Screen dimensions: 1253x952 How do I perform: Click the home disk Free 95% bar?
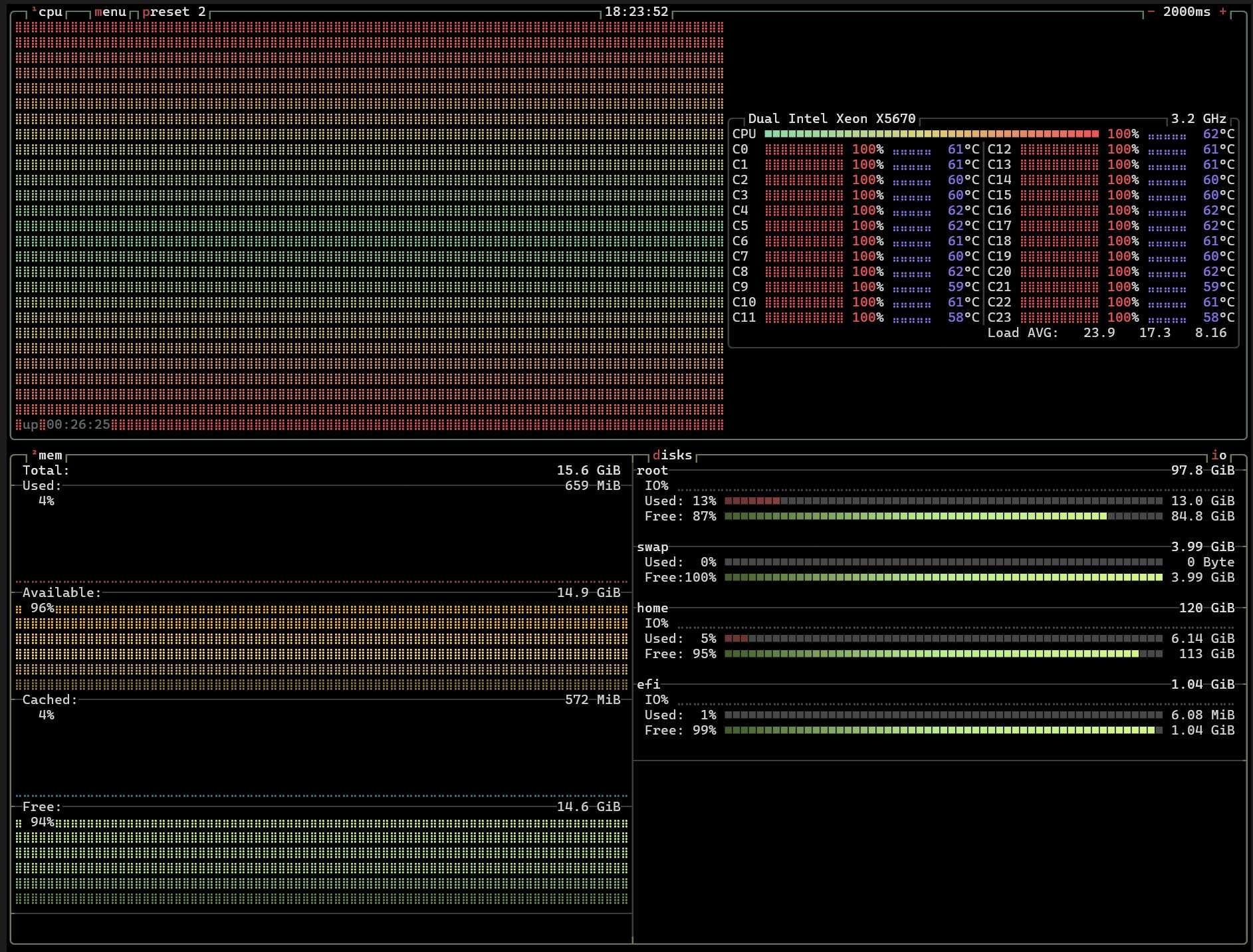pos(943,654)
